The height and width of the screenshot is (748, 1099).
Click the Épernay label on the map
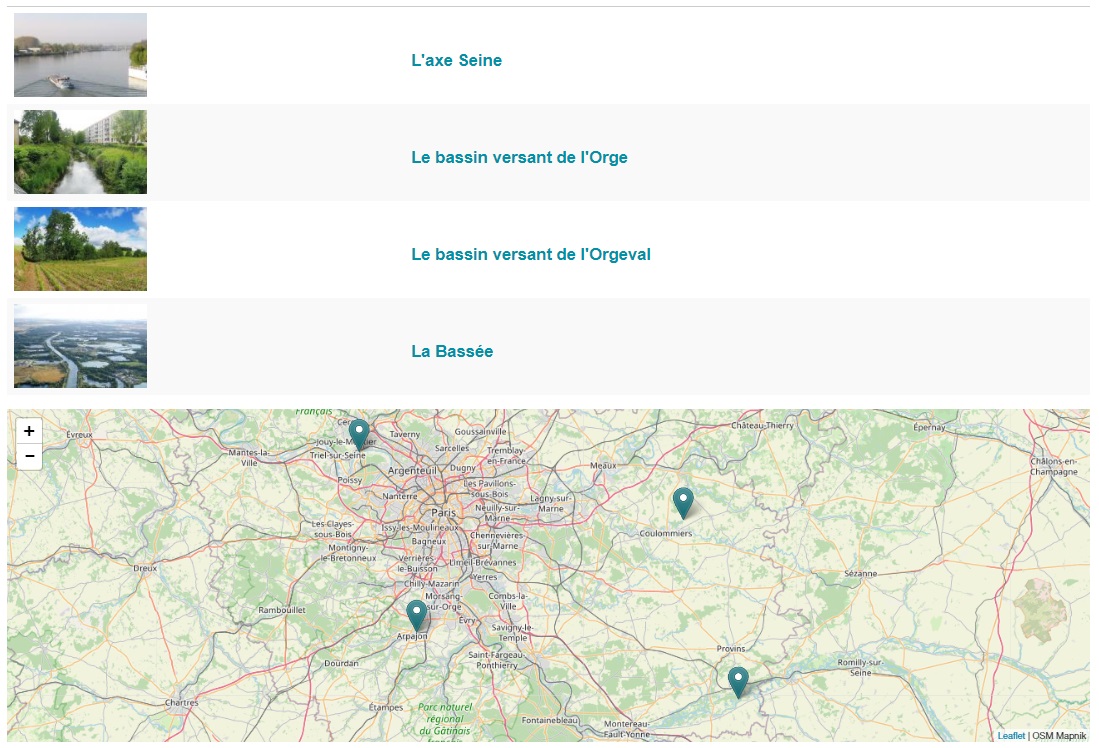929,427
